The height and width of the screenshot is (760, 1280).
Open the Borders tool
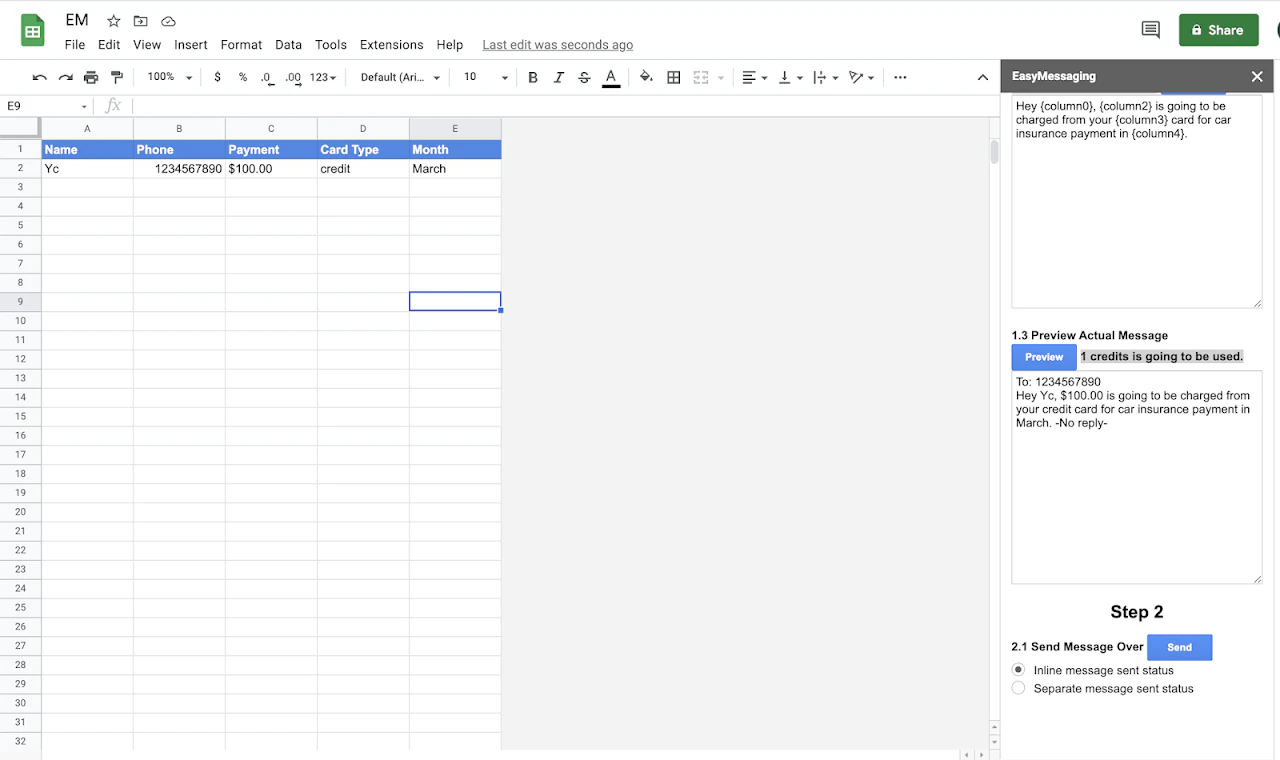coord(673,77)
